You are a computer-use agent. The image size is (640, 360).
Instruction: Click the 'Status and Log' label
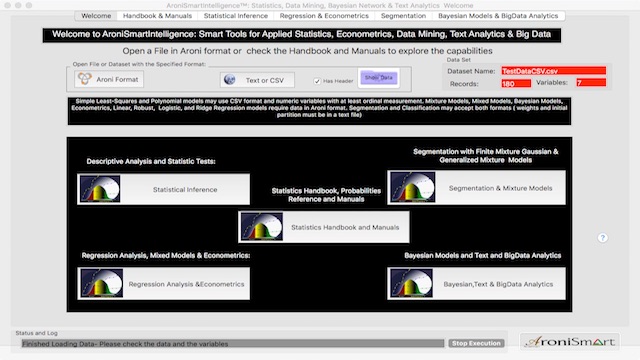click(x=36, y=333)
